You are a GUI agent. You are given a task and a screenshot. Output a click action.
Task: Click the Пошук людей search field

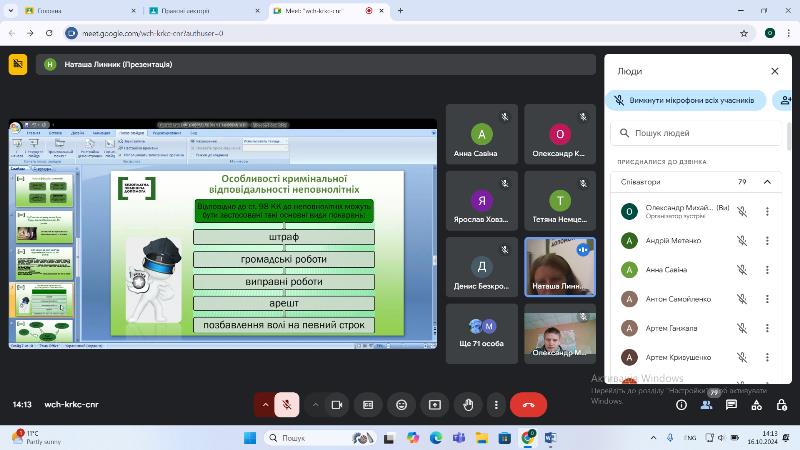(x=700, y=132)
